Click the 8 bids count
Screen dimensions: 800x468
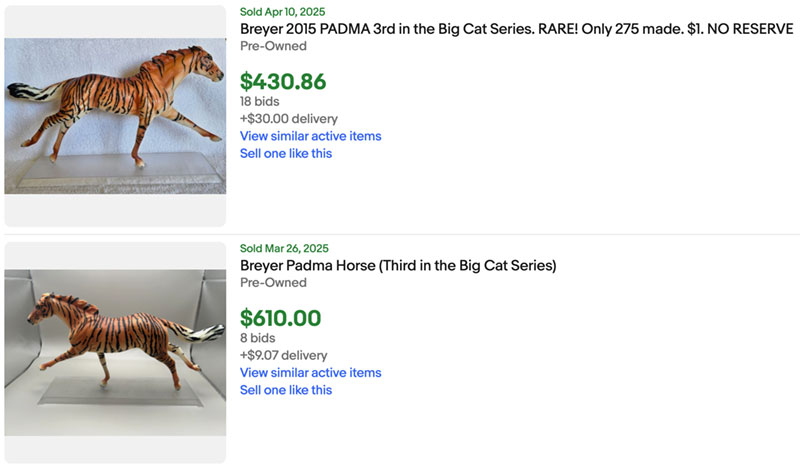coord(256,337)
